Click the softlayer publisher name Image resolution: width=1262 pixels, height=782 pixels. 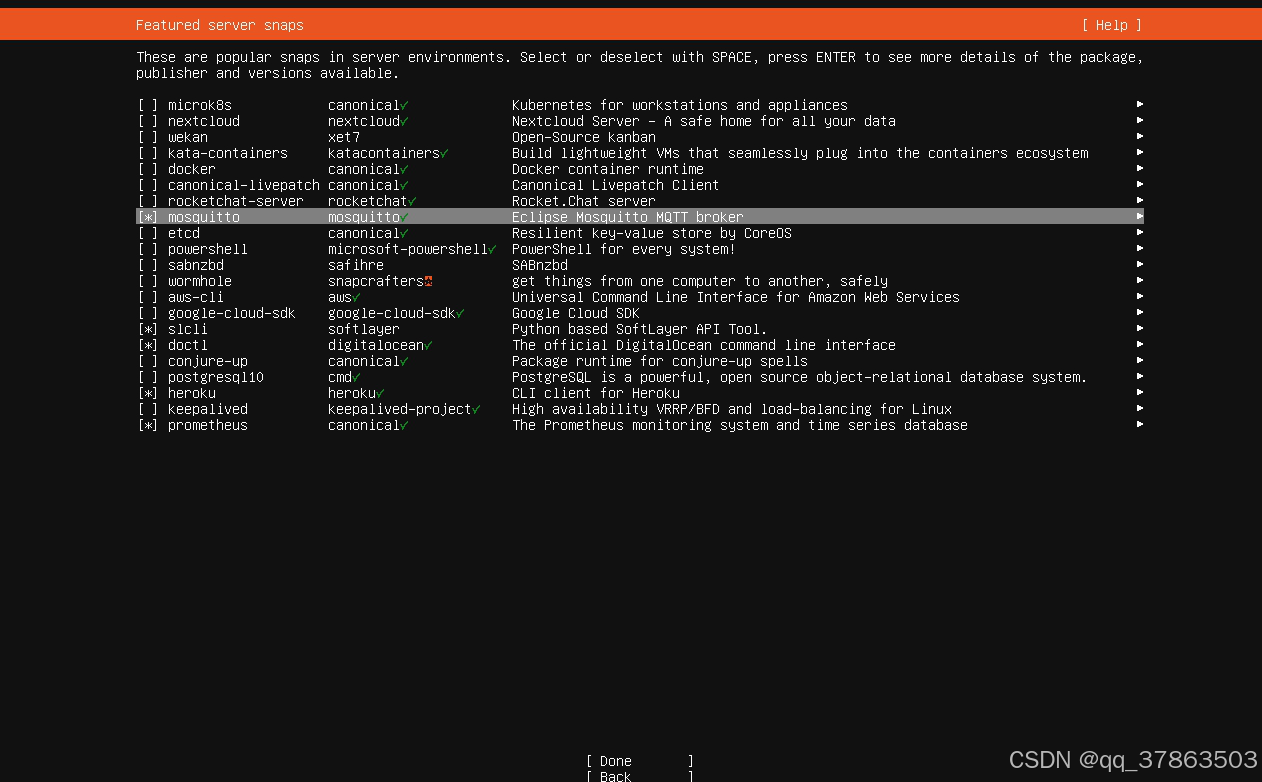point(364,329)
